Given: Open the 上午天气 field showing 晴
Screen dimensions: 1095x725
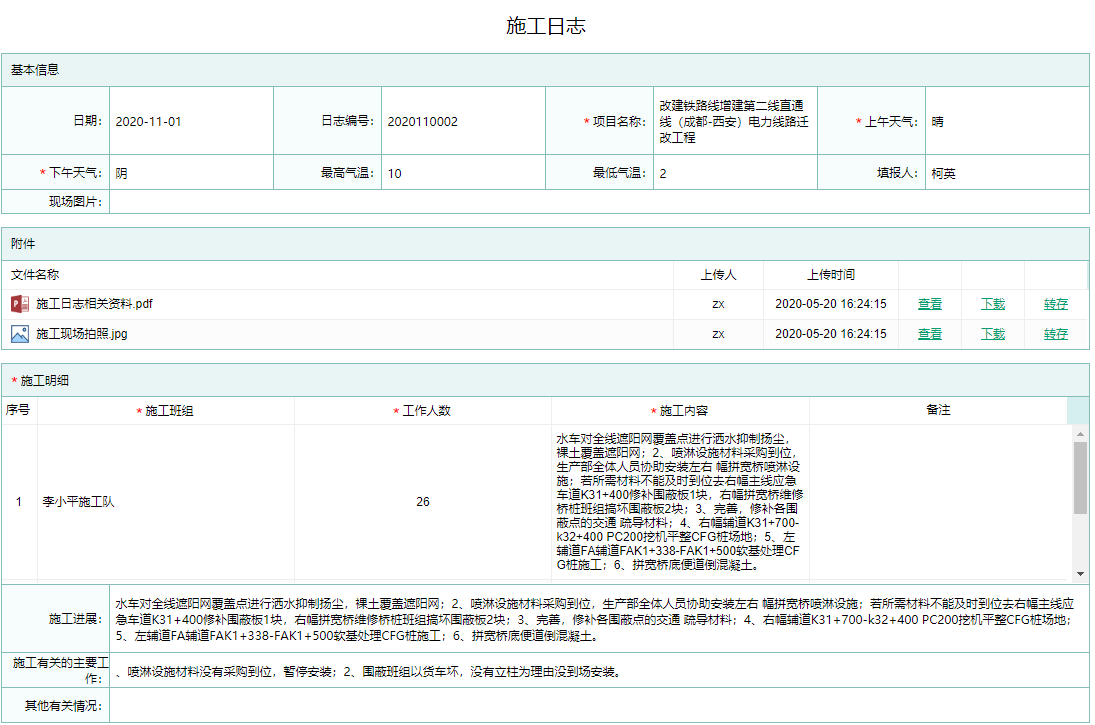Looking at the screenshot, I should pos(1006,122).
